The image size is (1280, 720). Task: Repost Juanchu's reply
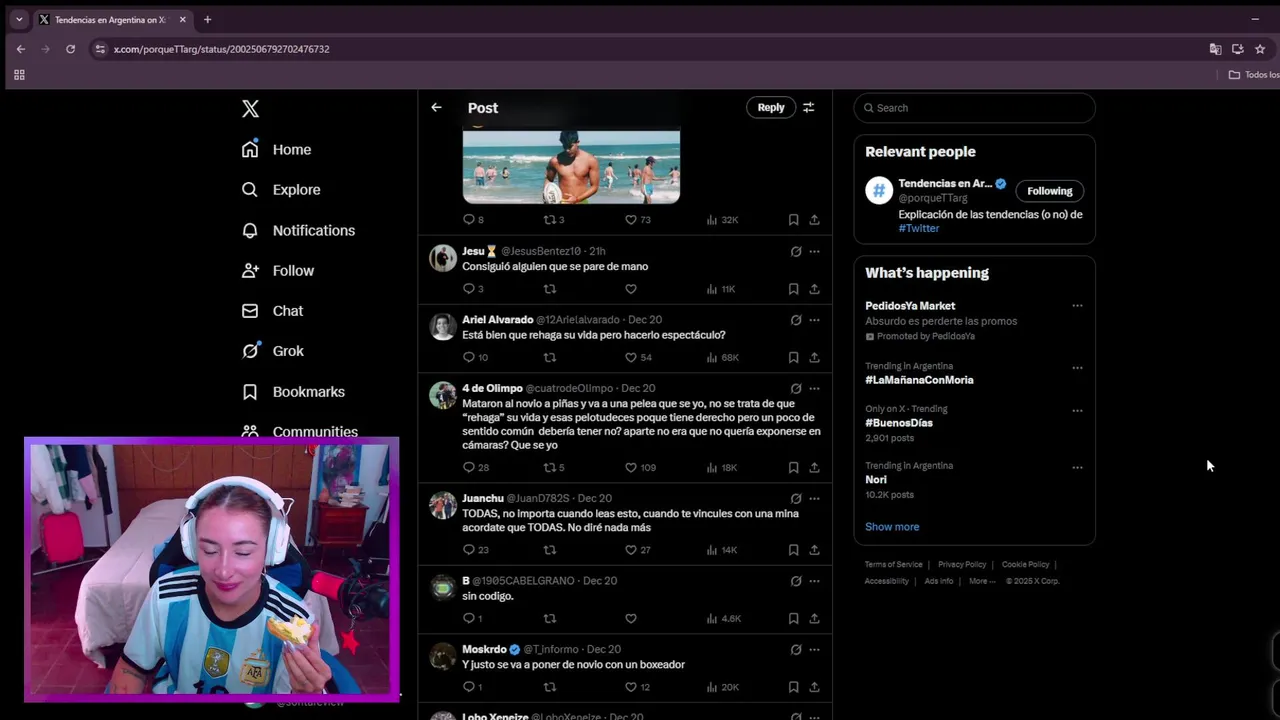tap(549, 550)
